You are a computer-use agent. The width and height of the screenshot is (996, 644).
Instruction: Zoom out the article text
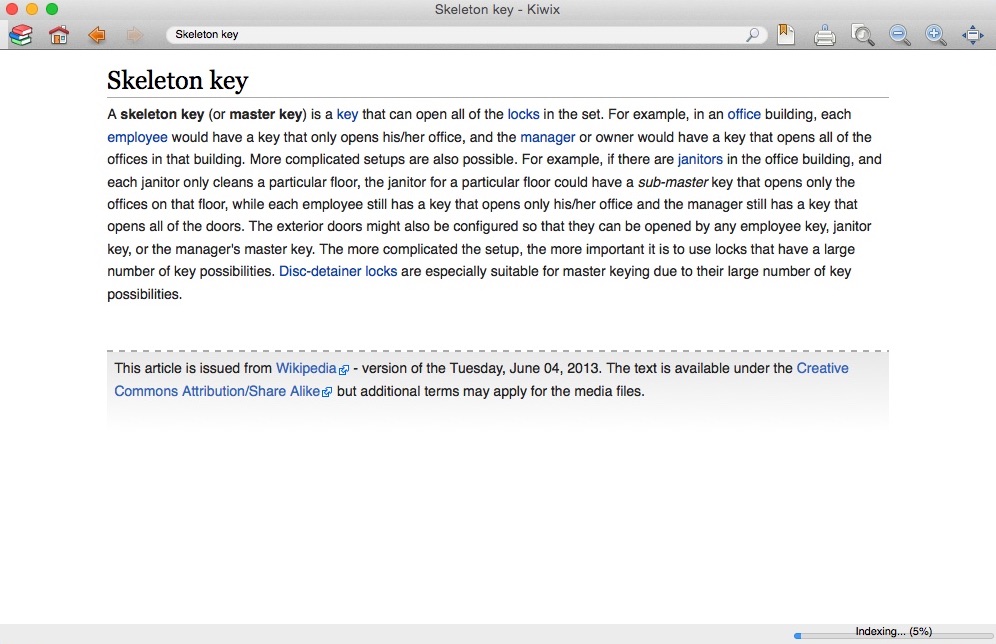point(899,35)
